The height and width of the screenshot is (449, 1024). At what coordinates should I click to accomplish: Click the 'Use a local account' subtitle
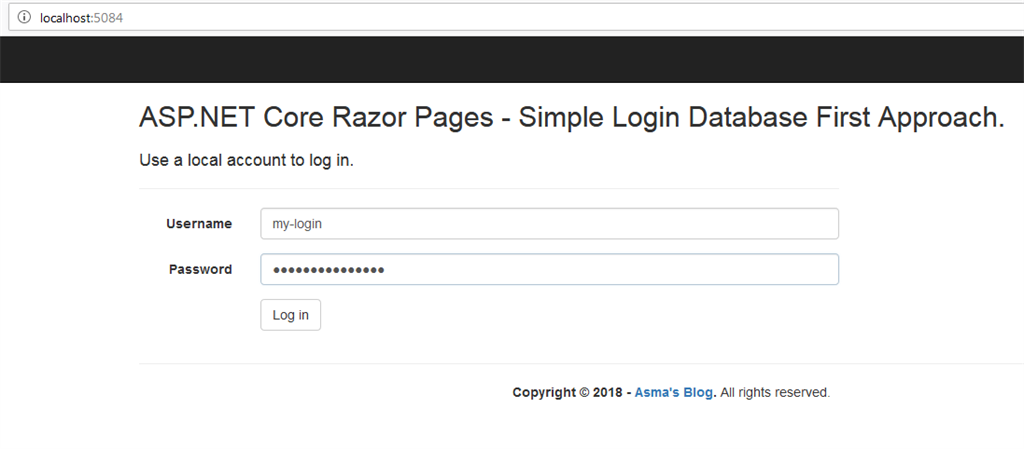pos(246,160)
